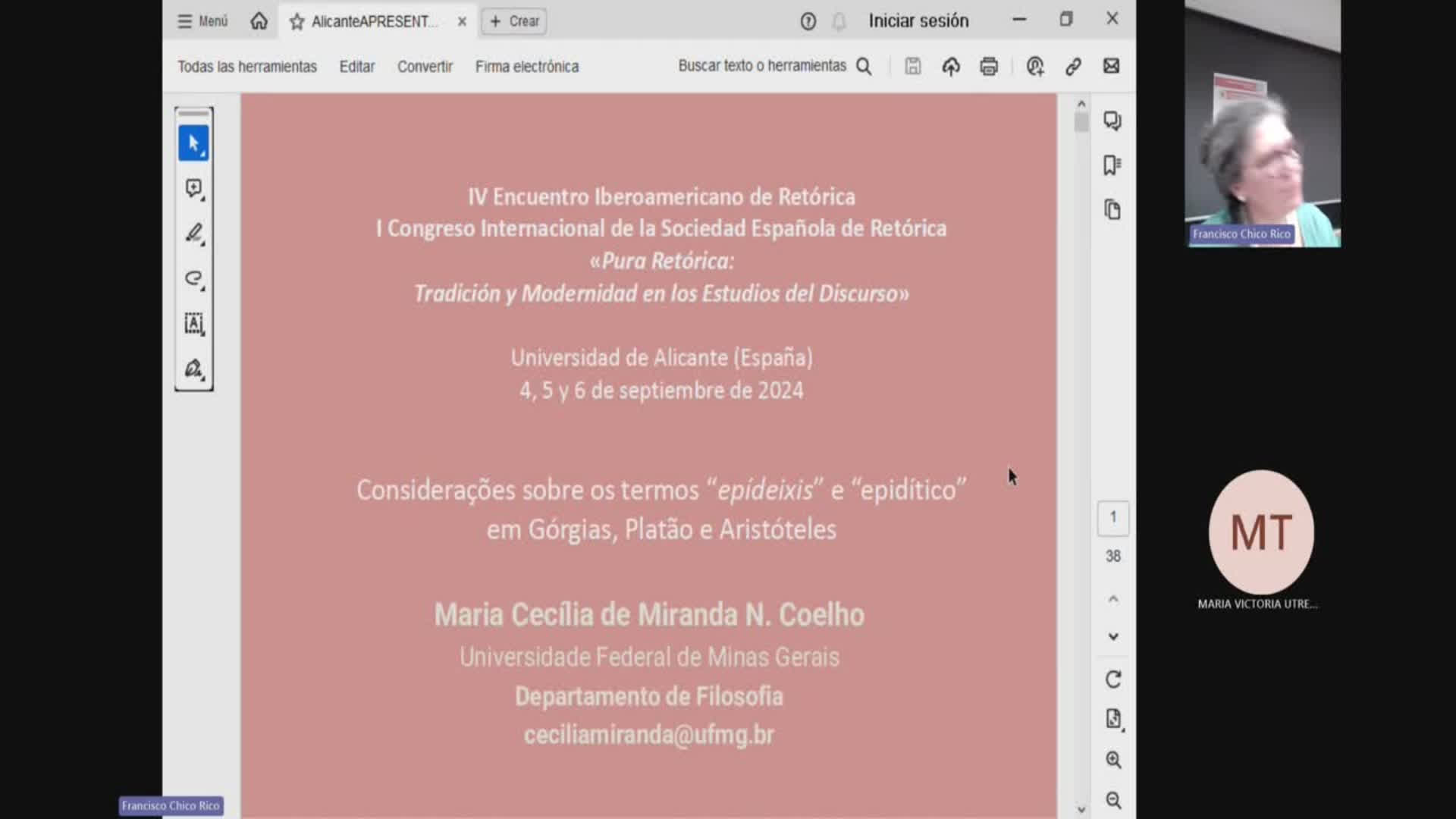Select the signature fill tool

(193, 369)
